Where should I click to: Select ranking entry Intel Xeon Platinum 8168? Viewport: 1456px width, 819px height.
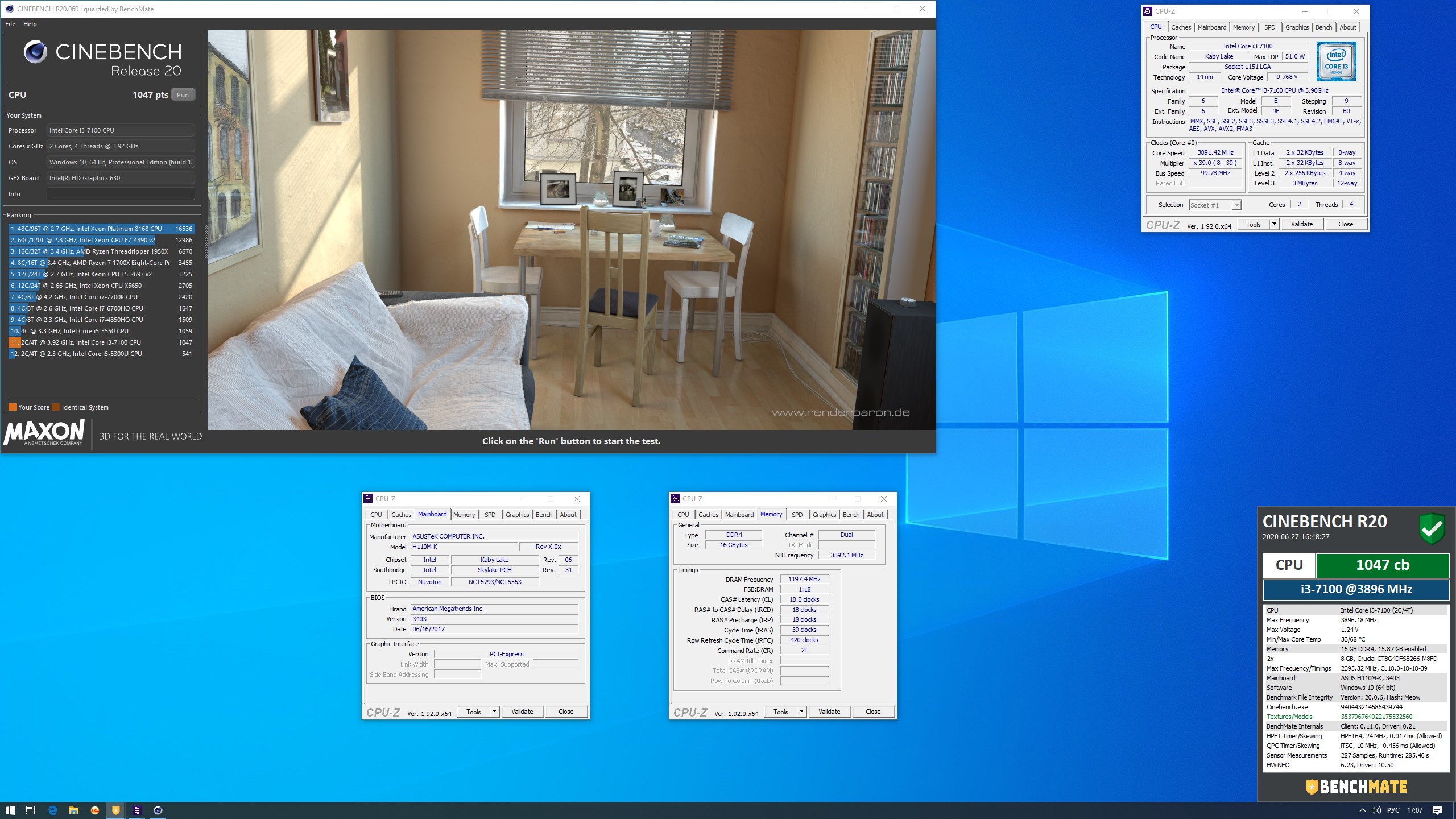tap(101, 229)
